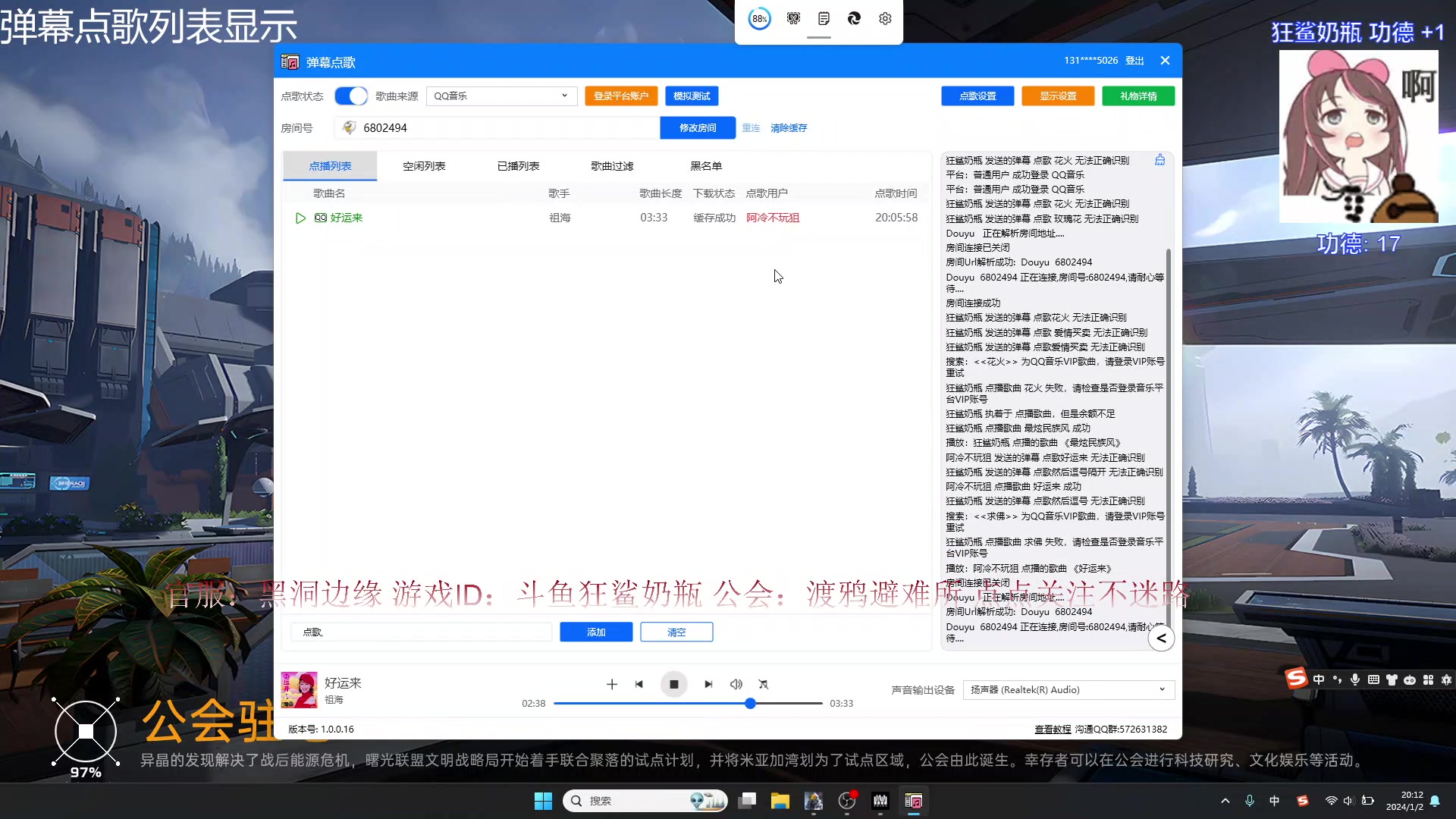Open the screenshot snip tool in floating toolbar
Viewport: 1456px width, 819px height.
pyautogui.click(x=793, y=19)
